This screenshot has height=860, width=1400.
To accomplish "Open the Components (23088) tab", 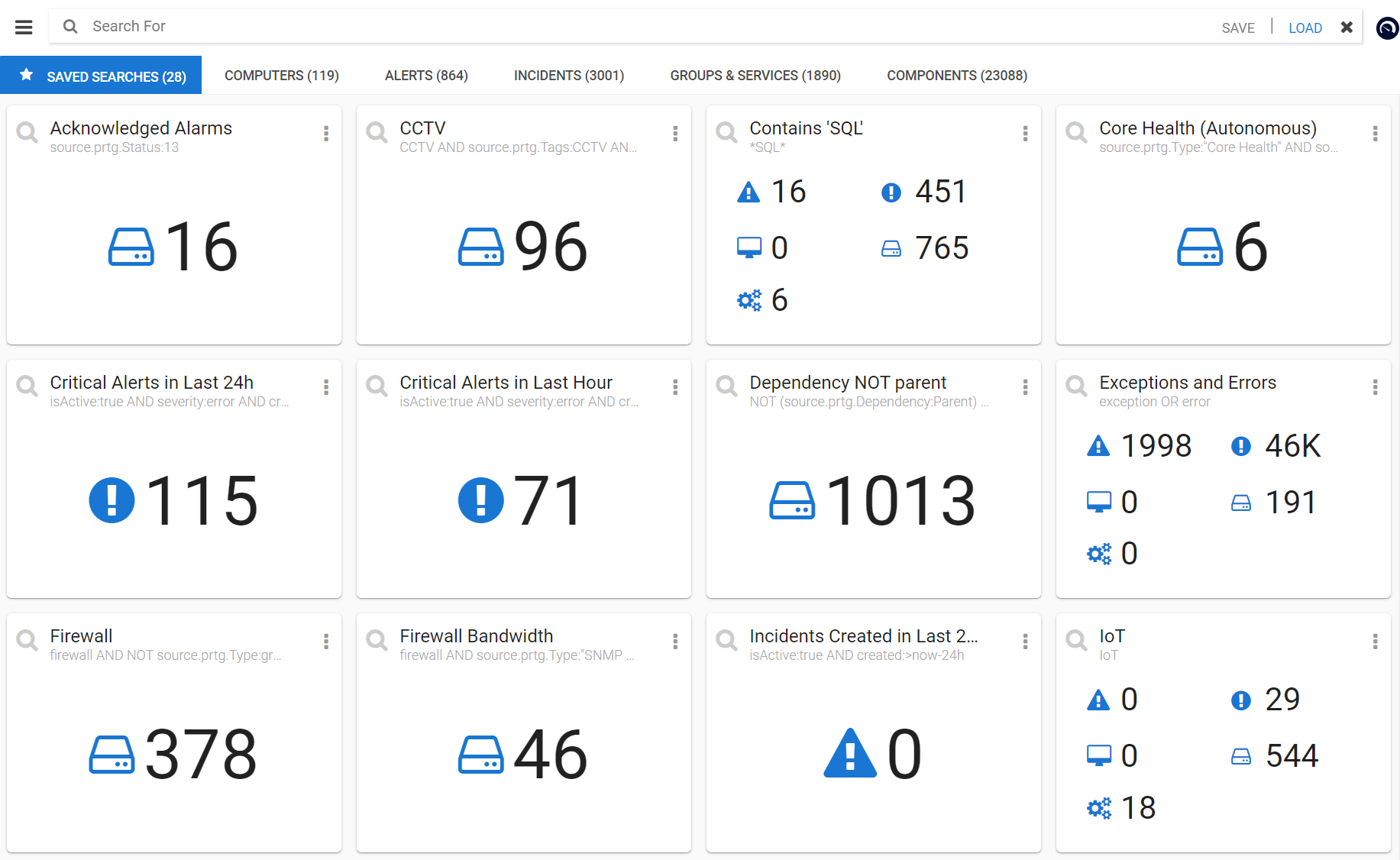I will (956, 76).
